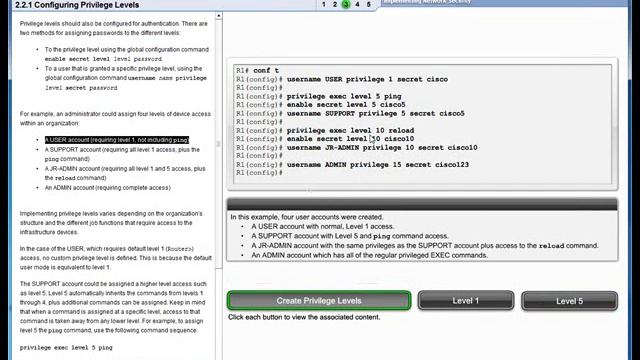Image resolution: width=640 pixels, height=360 pixels.
Task: Click the 'enable secret level 5 cisco5' line
Action: point(321,105)
